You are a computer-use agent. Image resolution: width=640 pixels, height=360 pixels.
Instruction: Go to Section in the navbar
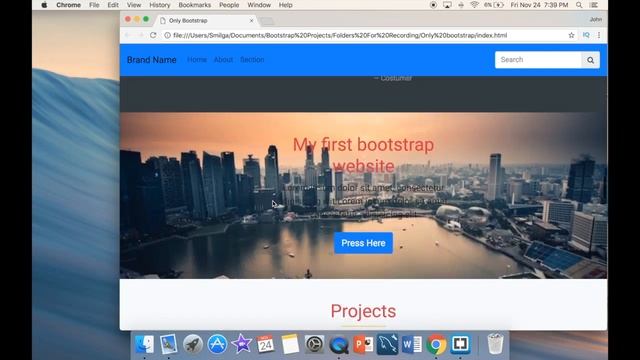tap(252, 60)
